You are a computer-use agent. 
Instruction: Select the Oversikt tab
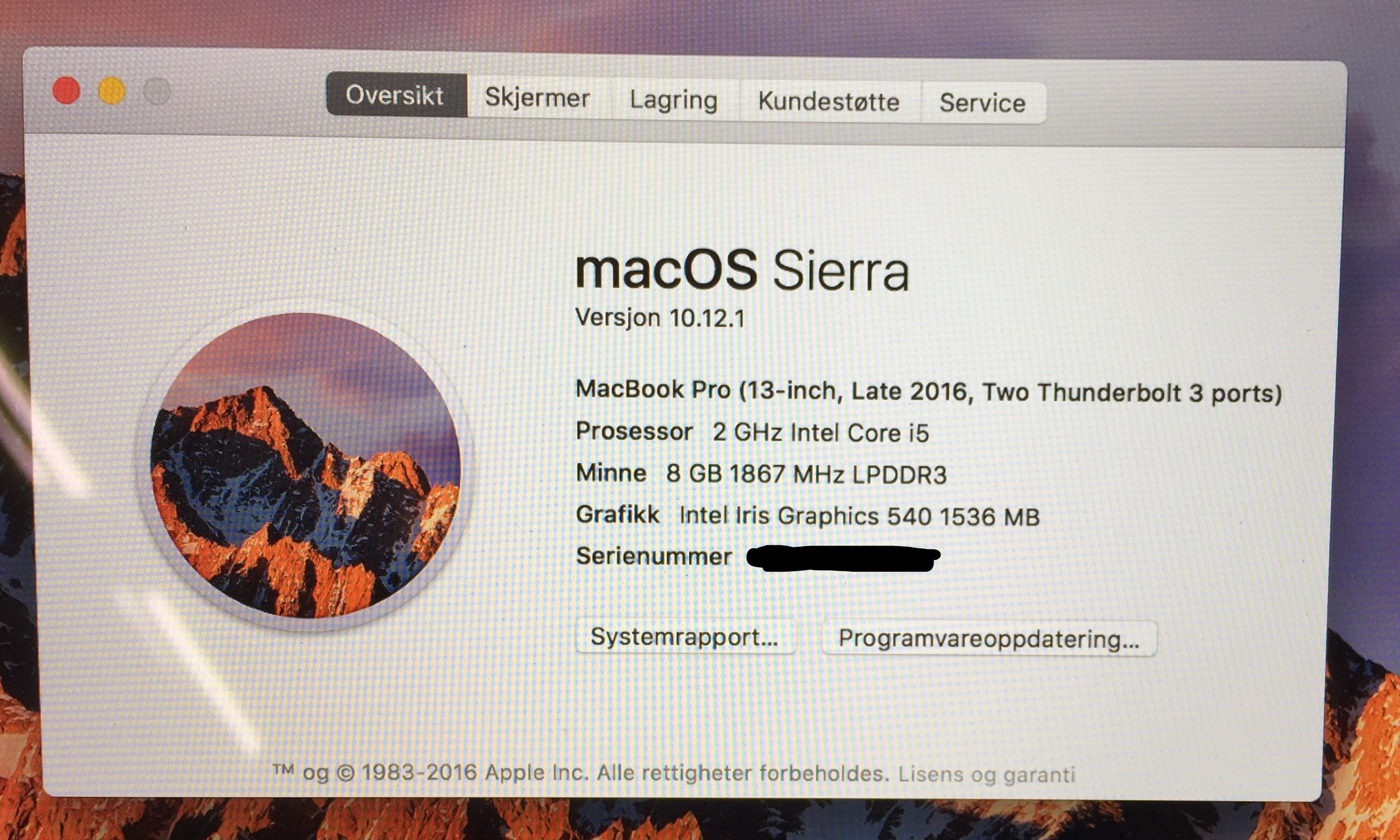pyautogui.click(x=397, y=95)
